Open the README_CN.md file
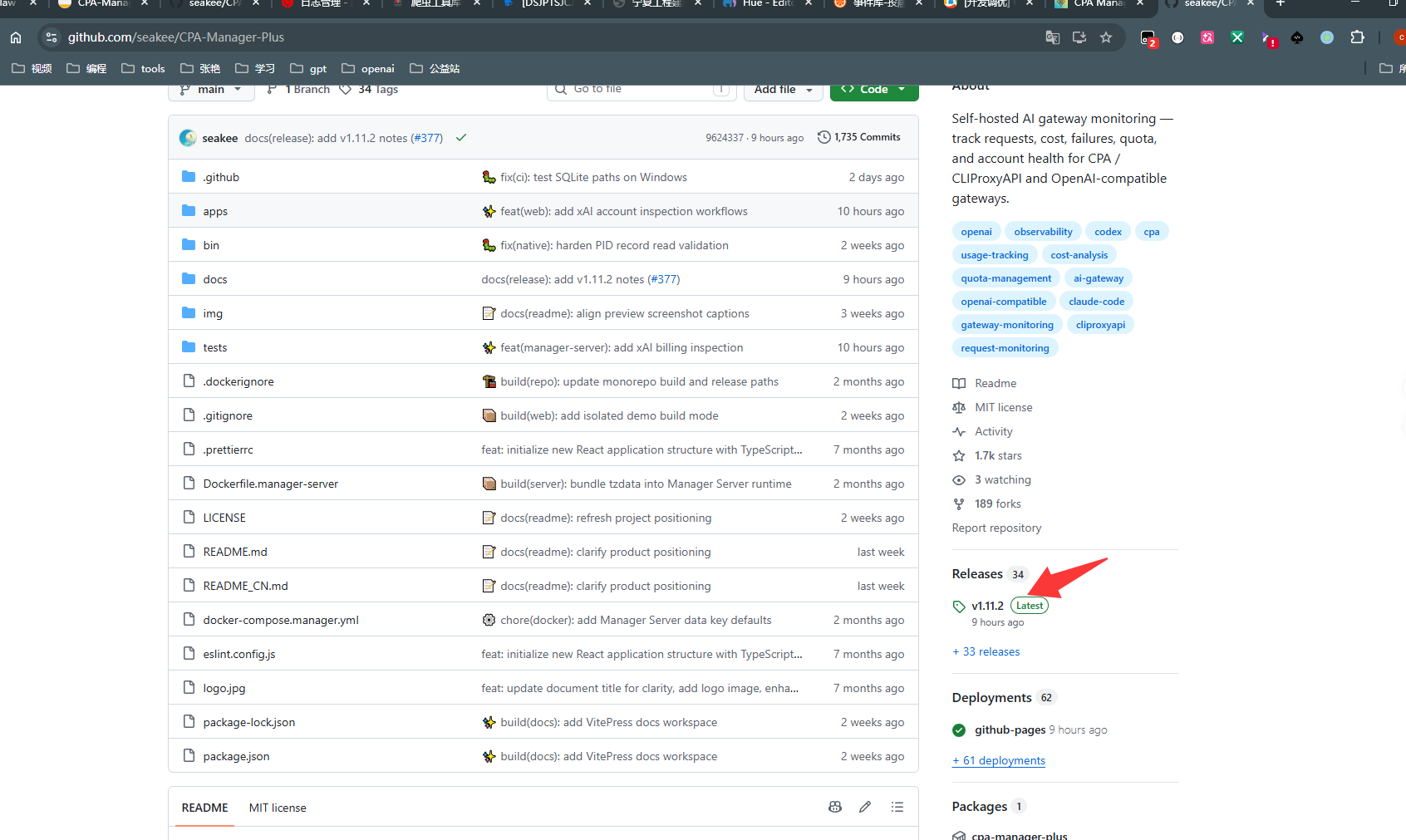The image size is (1406, 840). (246, 586)
